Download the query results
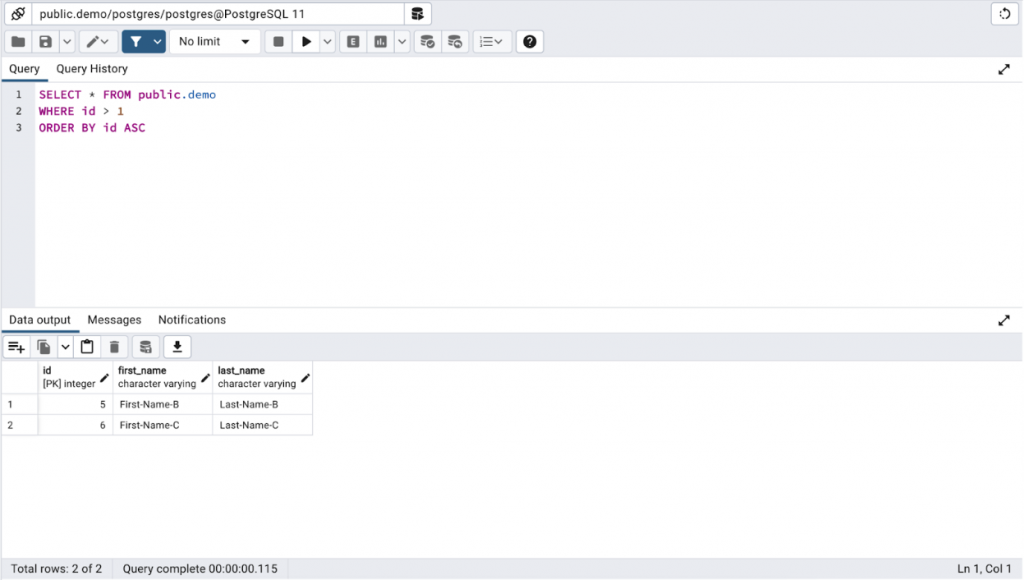The width and height of the screenshot is (1024, 580). click(x=177, y=346)
